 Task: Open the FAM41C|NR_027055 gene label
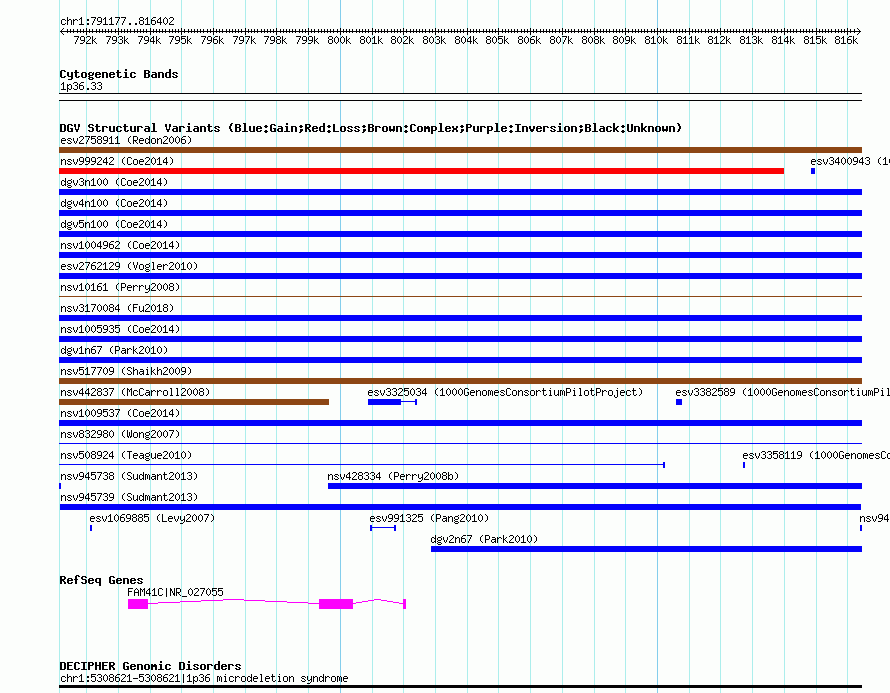[176, 592]
